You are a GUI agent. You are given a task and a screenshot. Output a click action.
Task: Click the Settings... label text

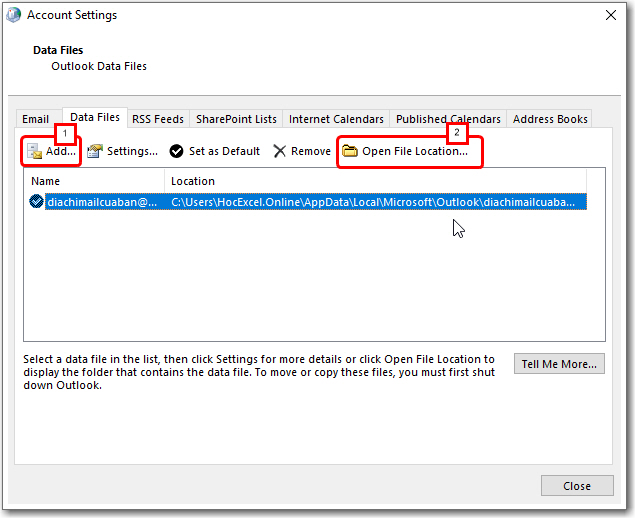tap(132, 151)
